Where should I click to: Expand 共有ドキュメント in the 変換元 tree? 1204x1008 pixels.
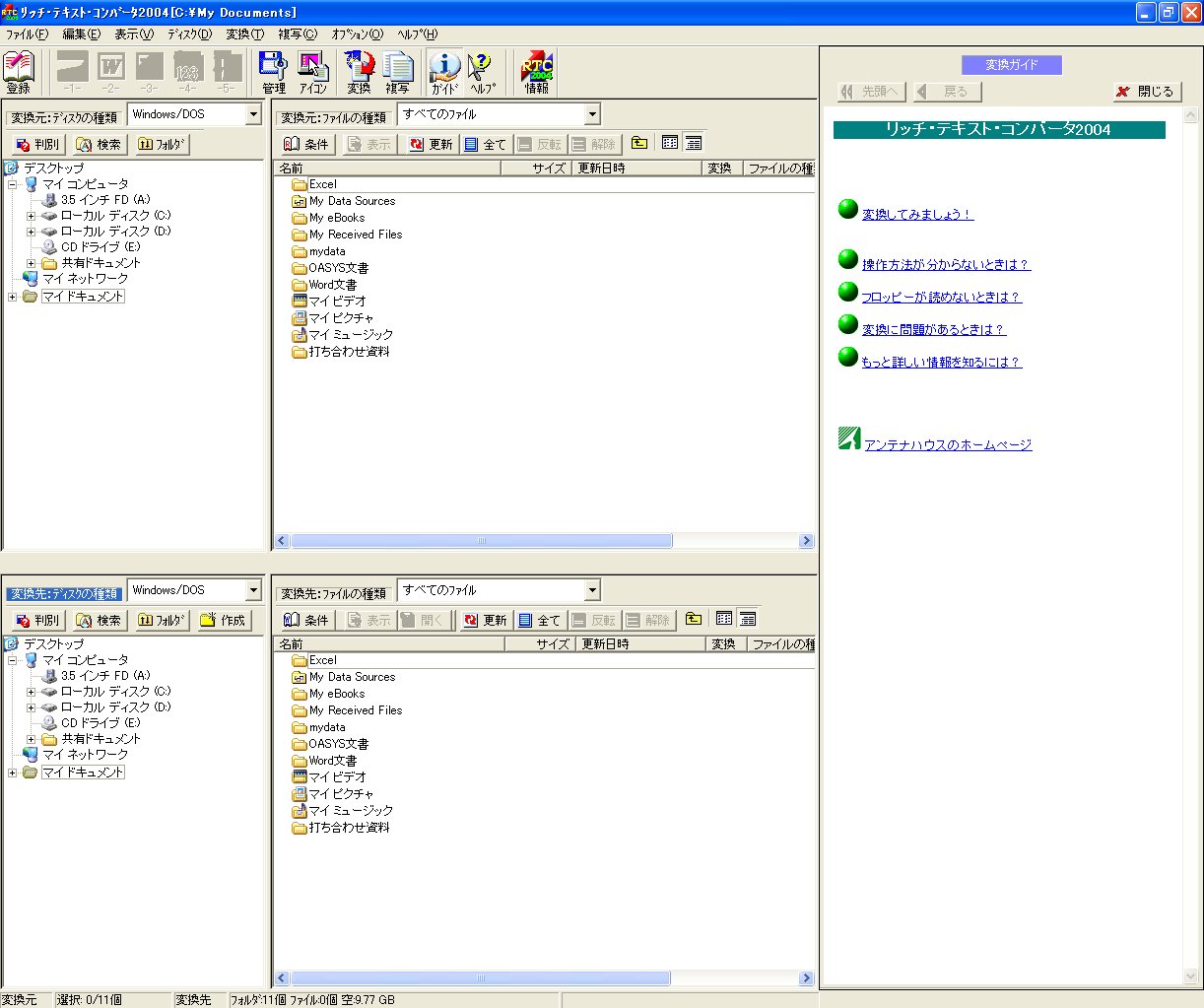click(31, 263)
